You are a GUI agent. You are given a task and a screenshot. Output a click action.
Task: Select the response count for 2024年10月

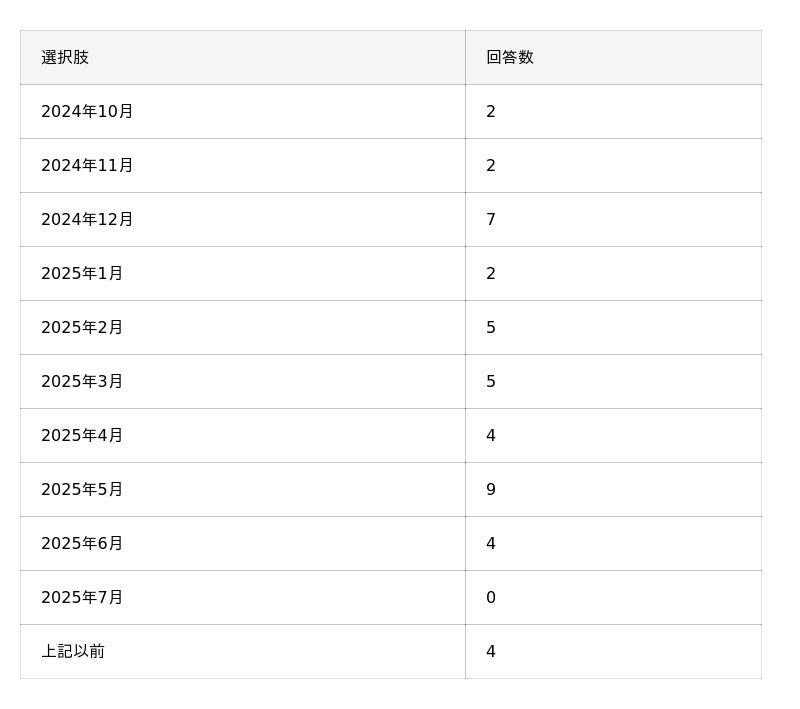coord(491,112)
